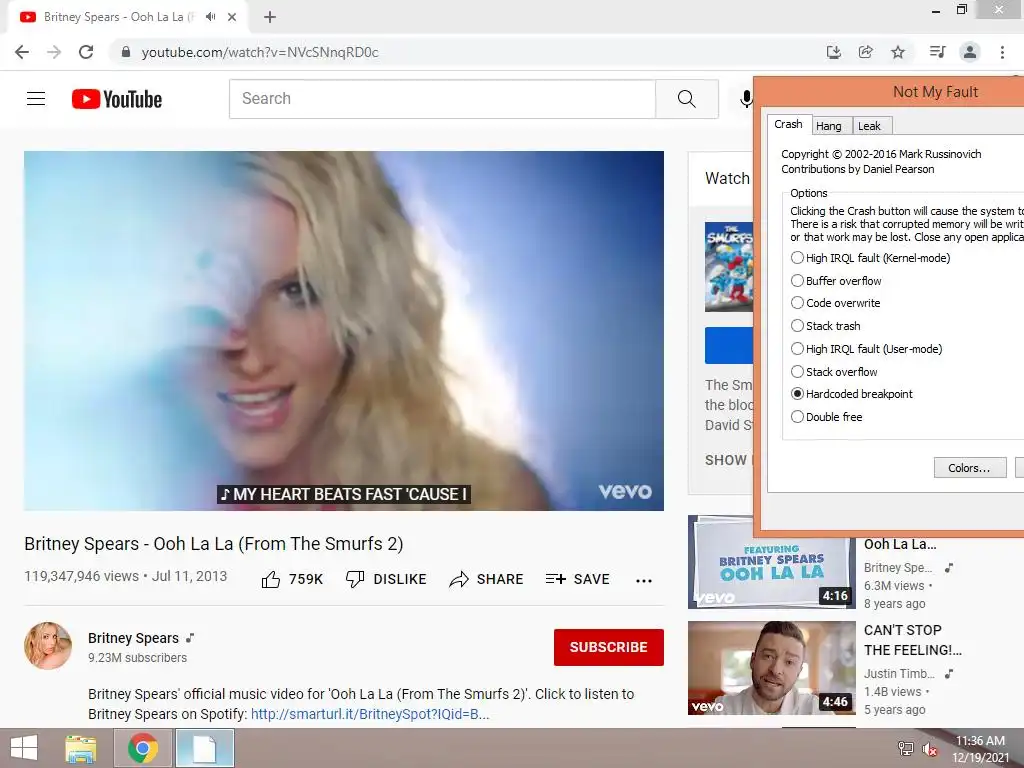Click SHARE below the video
Image resolution: width=1024 pixels, height=768 pixels.
click(487, 579)
